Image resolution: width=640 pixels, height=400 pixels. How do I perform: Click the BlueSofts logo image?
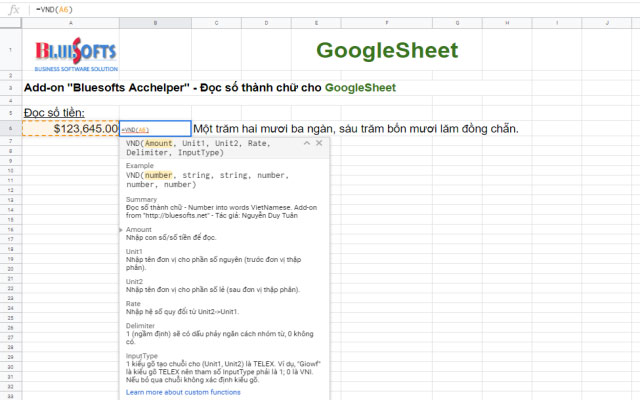[x=76, y=55]
